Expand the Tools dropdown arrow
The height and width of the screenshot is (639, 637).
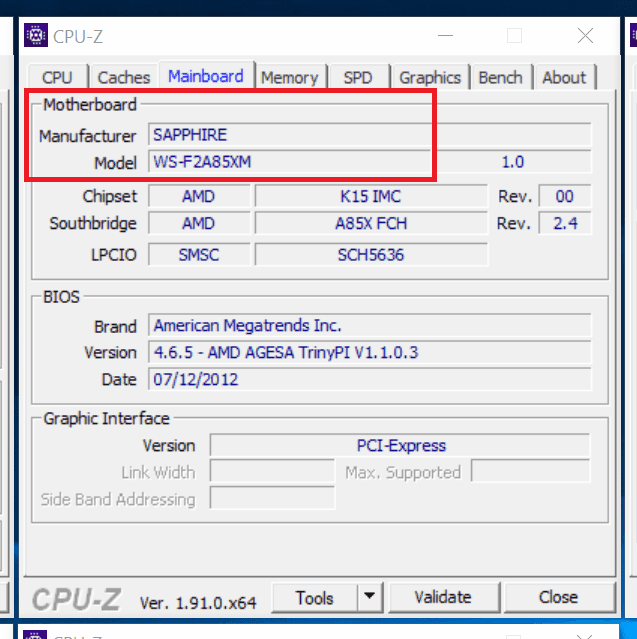[370, 597]
